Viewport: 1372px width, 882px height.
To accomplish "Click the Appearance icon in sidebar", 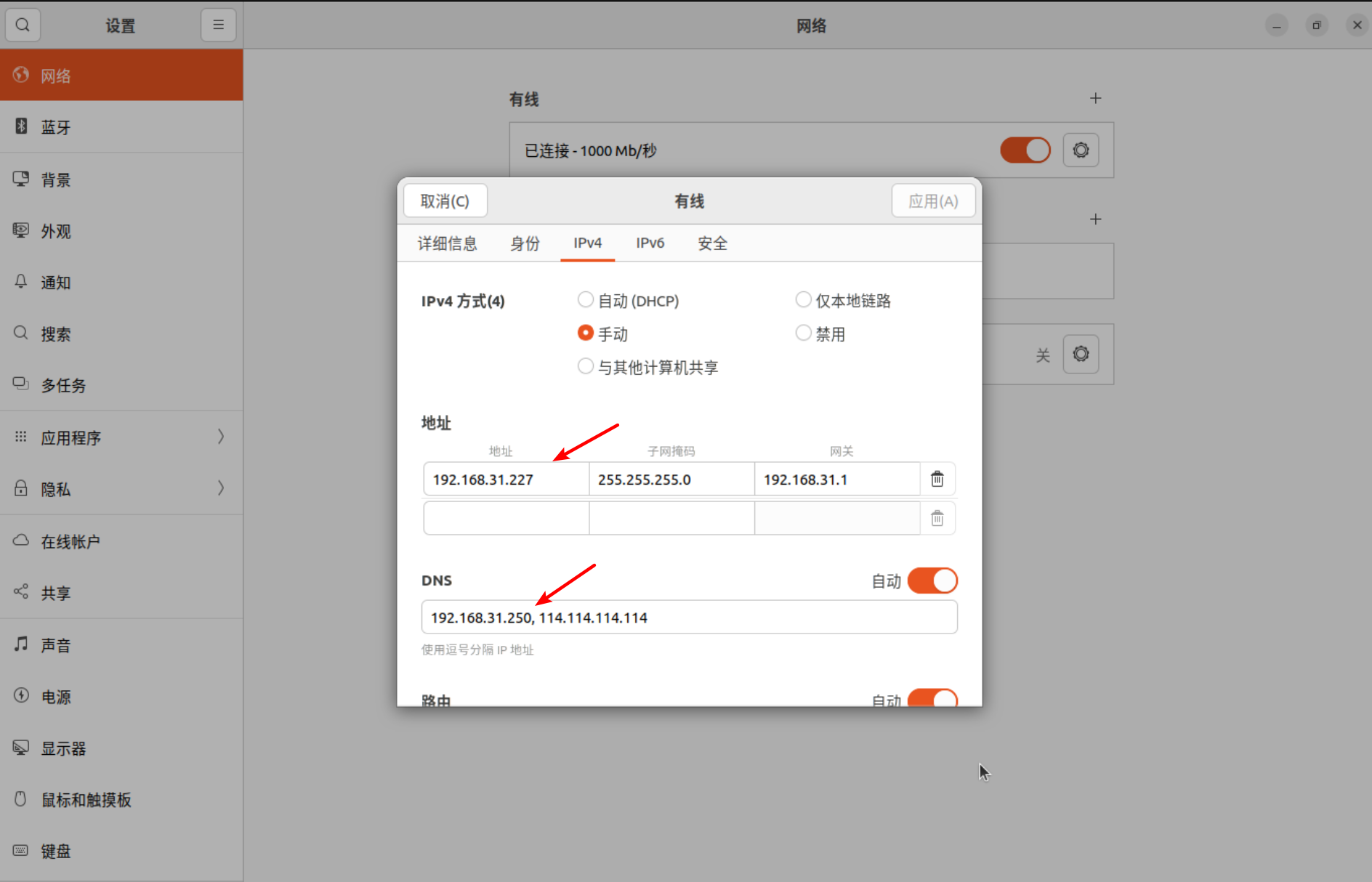I will point(21,230).
